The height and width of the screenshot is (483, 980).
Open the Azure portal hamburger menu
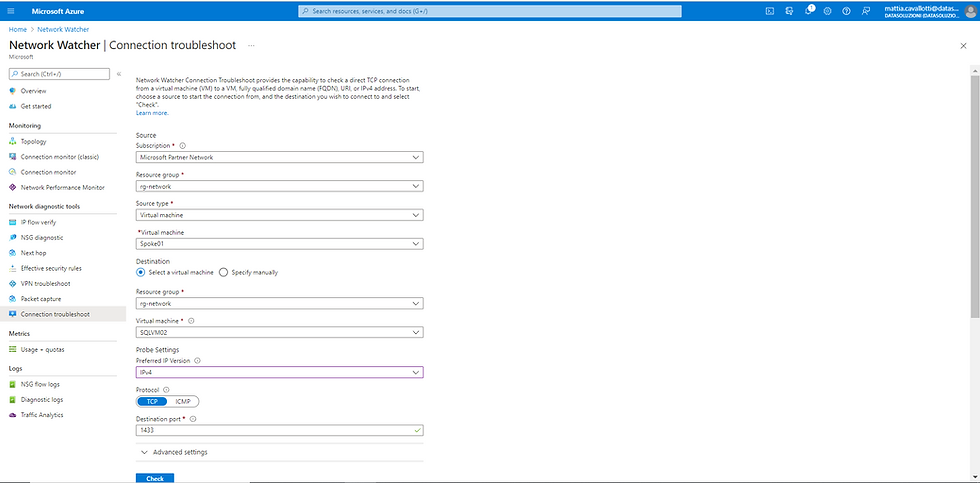click(x=11, y=11)
